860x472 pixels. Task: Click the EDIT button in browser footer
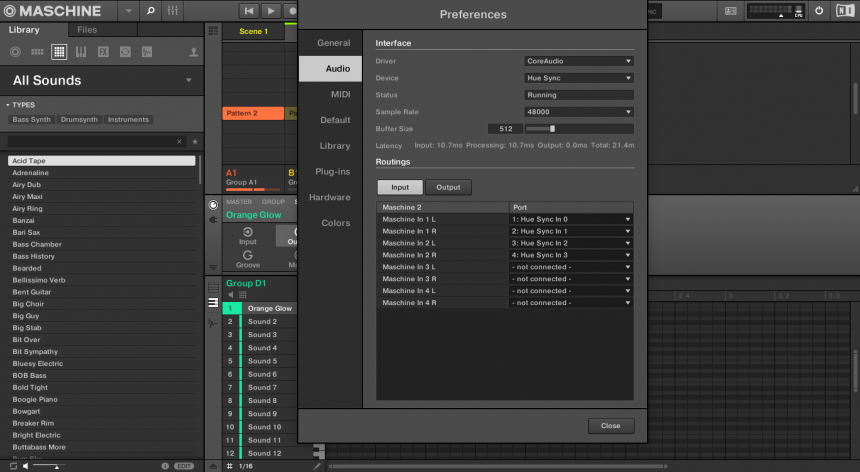pos(184,466)
